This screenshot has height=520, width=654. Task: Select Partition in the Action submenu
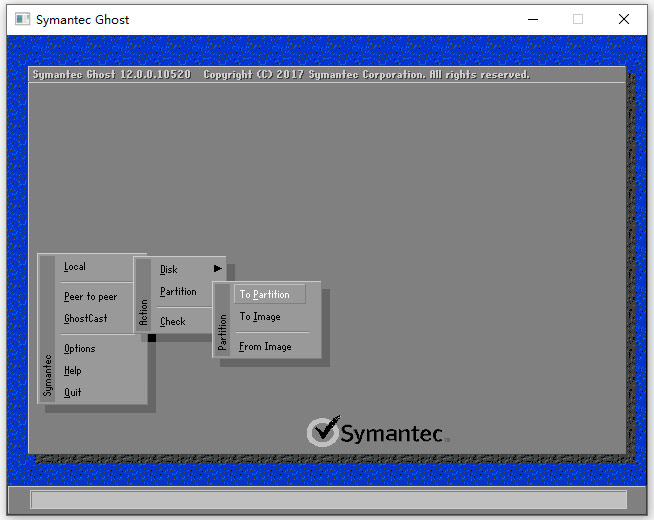coord(178,291)
